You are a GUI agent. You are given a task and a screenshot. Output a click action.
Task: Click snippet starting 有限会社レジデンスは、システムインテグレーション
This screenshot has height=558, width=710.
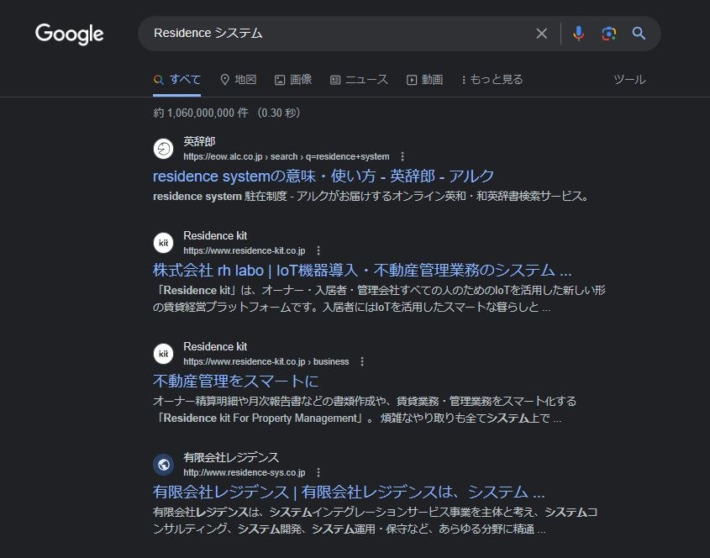click(x=375, y=520)
